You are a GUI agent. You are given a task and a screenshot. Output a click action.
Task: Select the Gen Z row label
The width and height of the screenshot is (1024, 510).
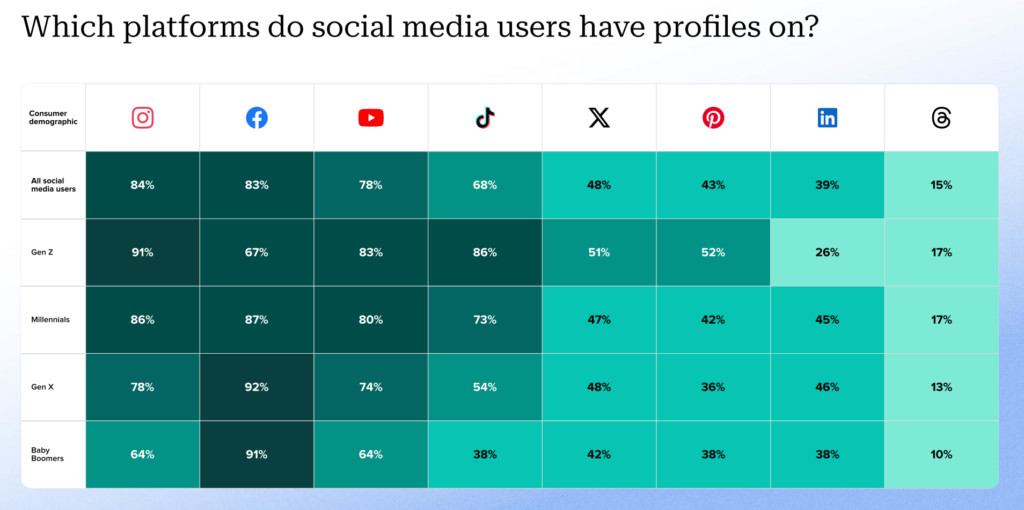[x=41, y=252]
